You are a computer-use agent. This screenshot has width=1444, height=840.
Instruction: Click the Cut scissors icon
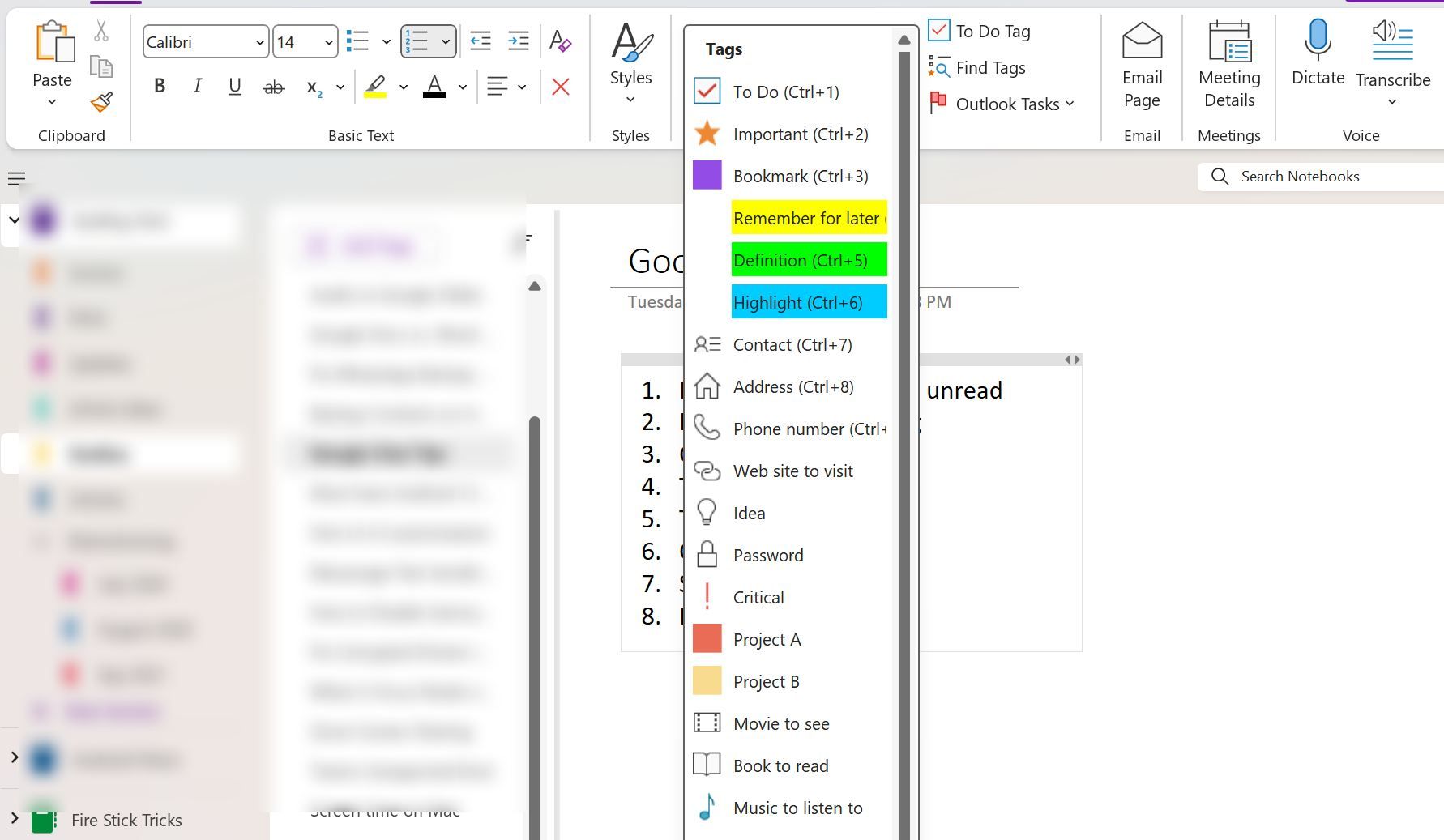pos(100,29)
